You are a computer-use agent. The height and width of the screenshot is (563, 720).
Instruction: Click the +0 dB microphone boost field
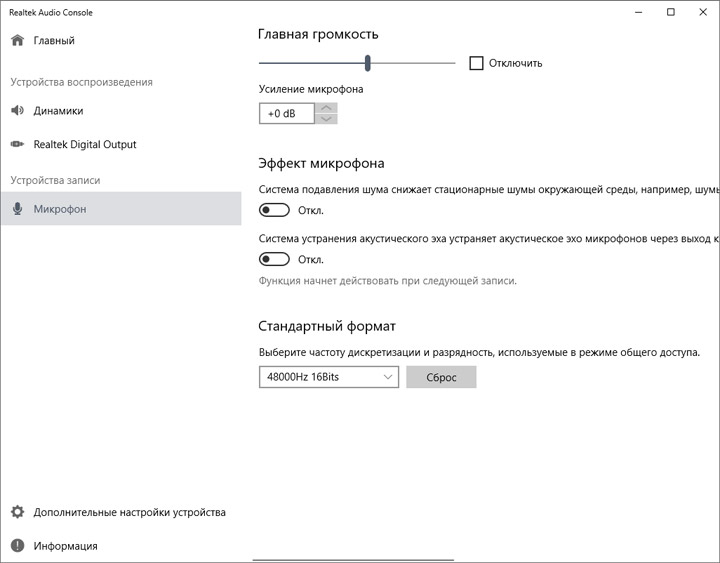point(285,114)
